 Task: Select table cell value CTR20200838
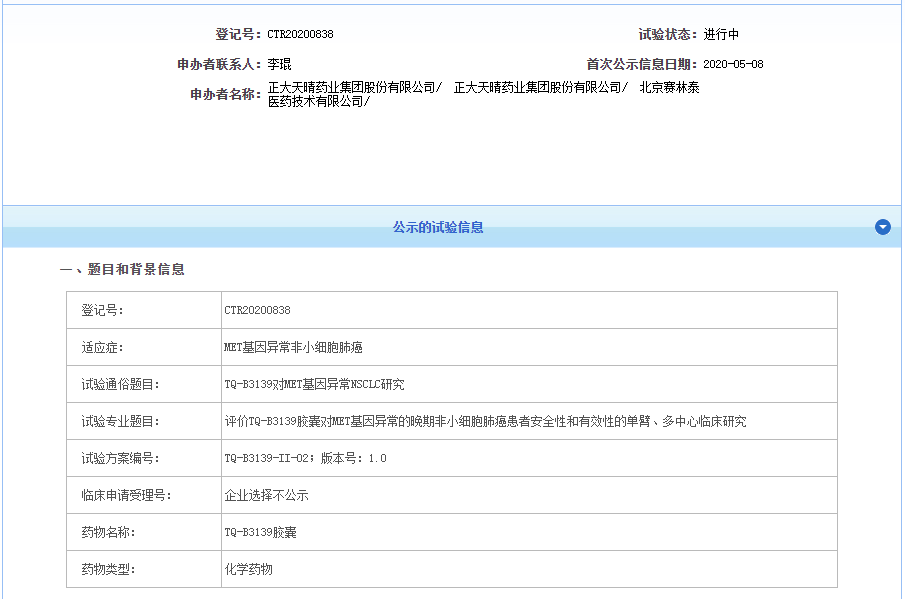[x=257, y=310]
